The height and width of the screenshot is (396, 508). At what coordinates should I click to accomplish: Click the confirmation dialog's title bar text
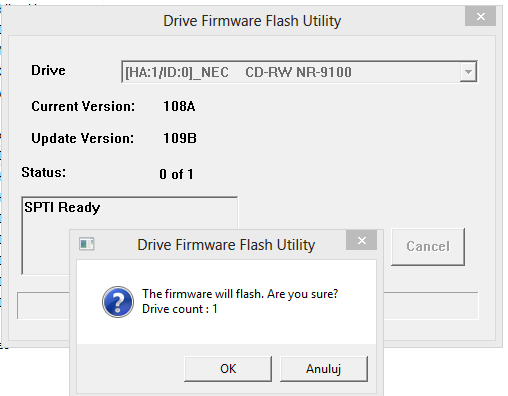(226, 245)
